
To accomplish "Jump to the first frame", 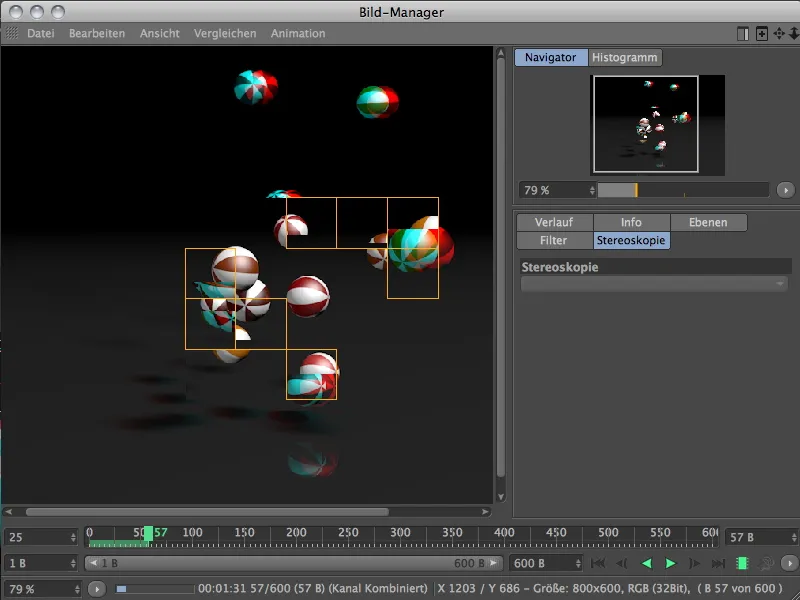I will point(597,563).
